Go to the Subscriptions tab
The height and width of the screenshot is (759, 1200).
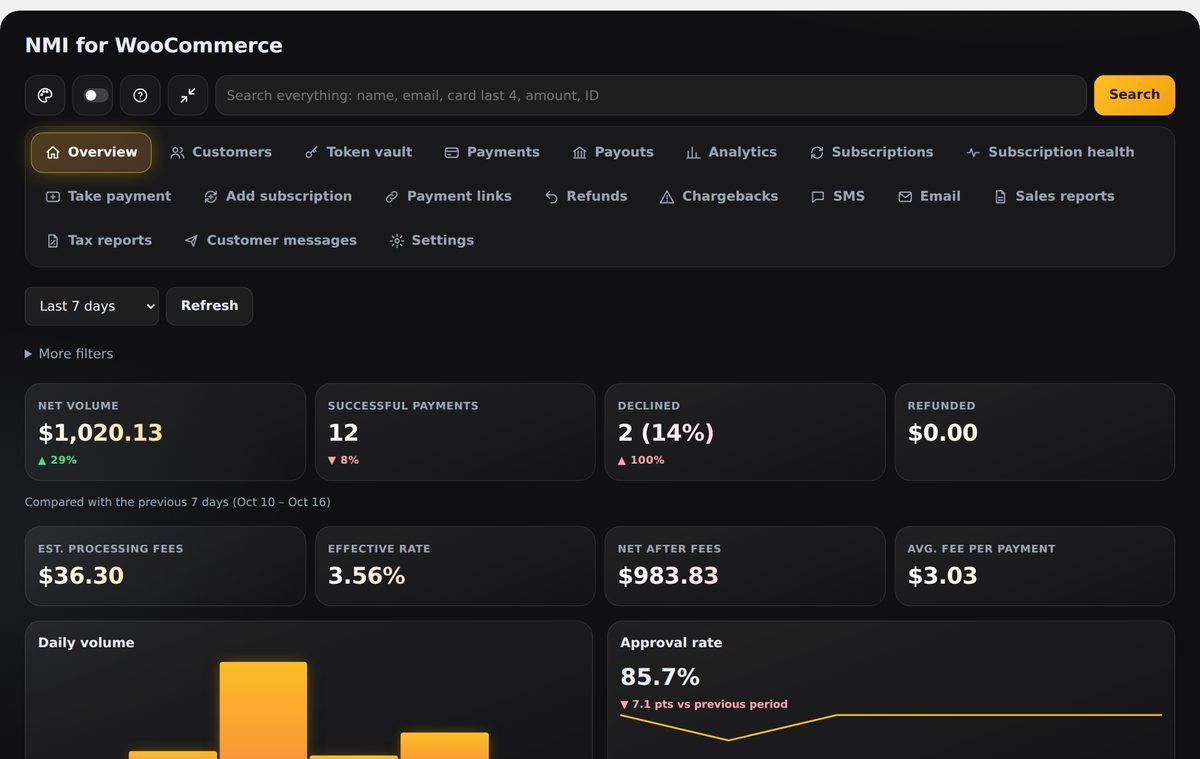click(x=872, y=153)
